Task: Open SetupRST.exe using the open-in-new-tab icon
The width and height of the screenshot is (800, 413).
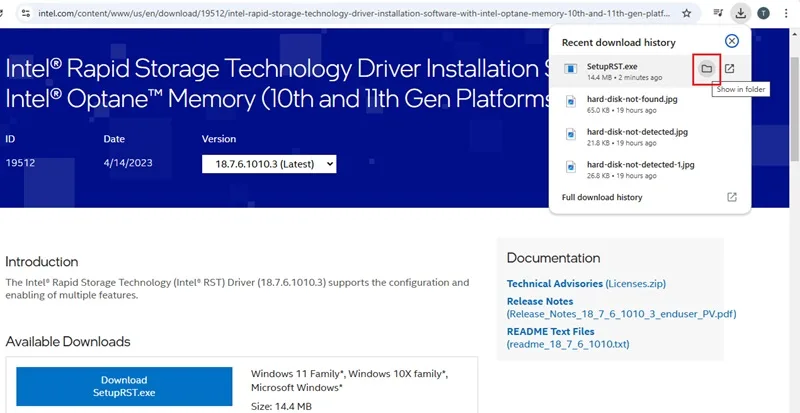Action: click(730, 68)
